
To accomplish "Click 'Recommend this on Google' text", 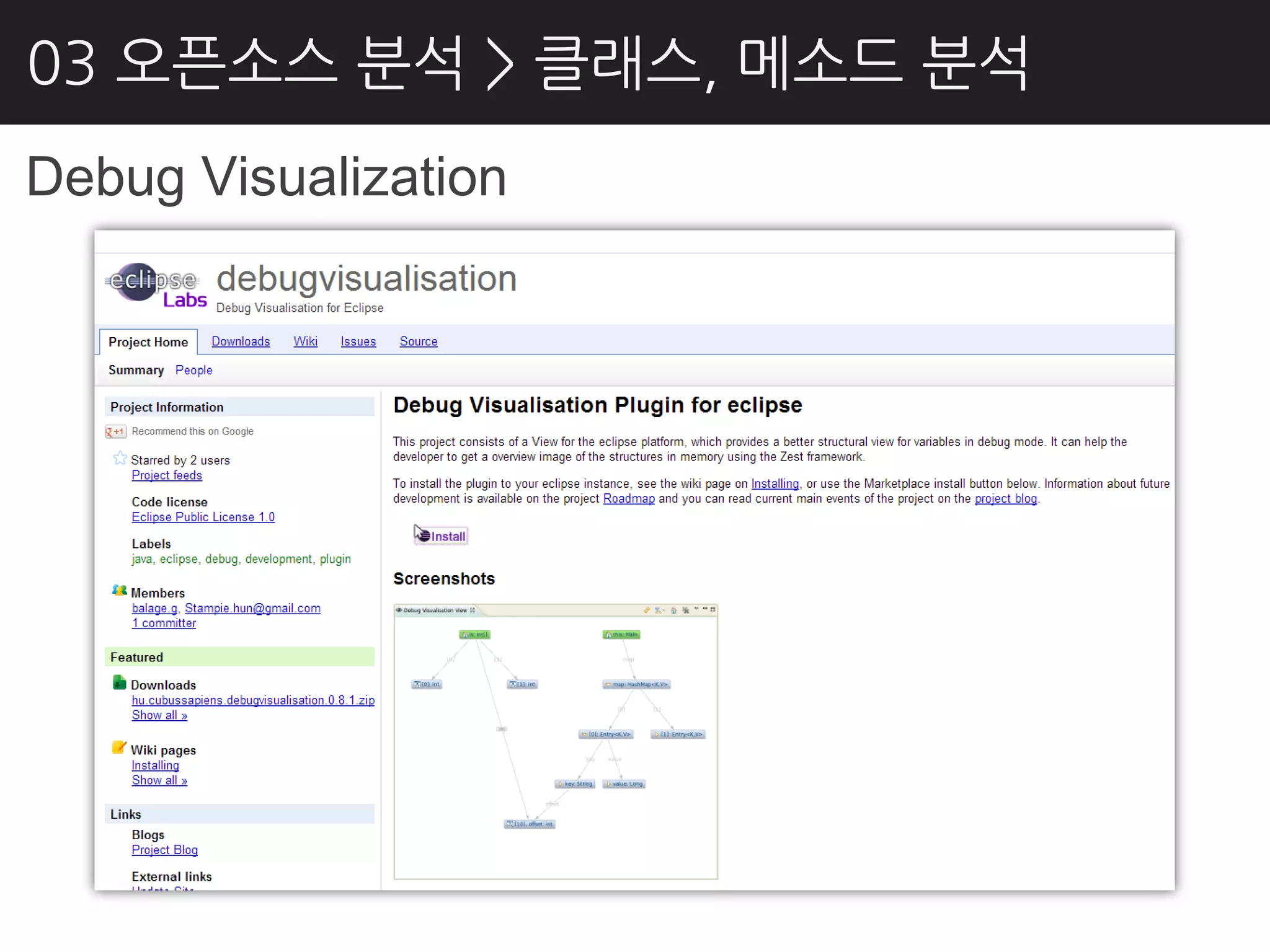I will point(192,431).
